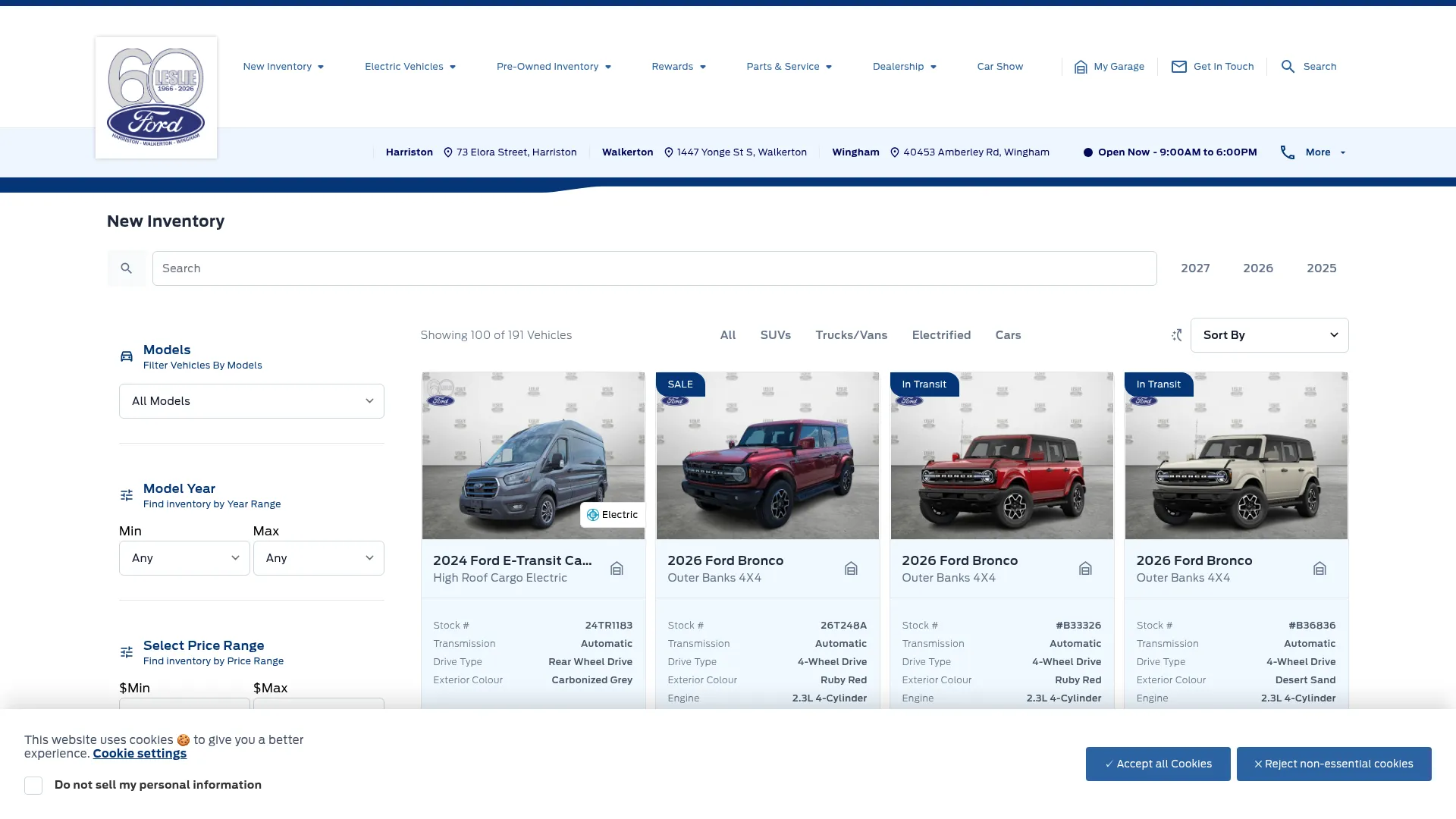Click the Leslie Ford 60th anniversary logo
The height and width of the screenshot is (819, 1456).
click(x=156, y=97)
